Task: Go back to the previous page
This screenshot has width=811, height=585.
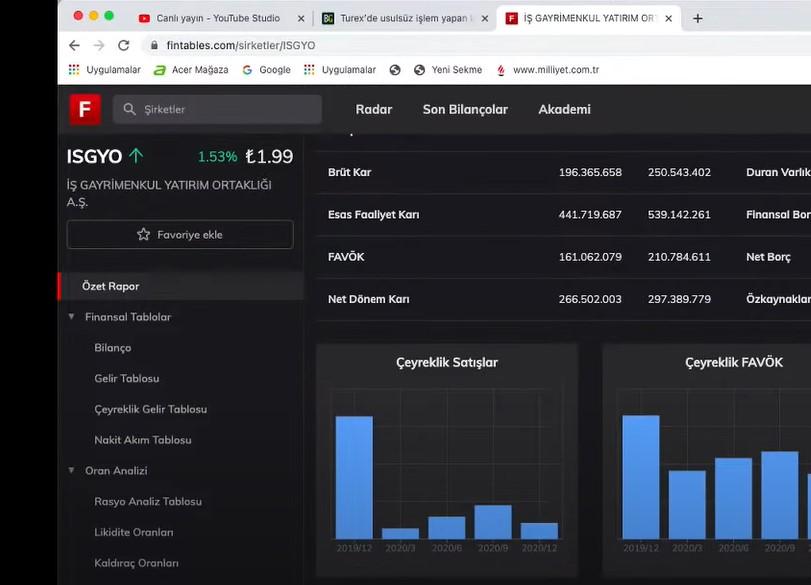Action: click(74, 46)
